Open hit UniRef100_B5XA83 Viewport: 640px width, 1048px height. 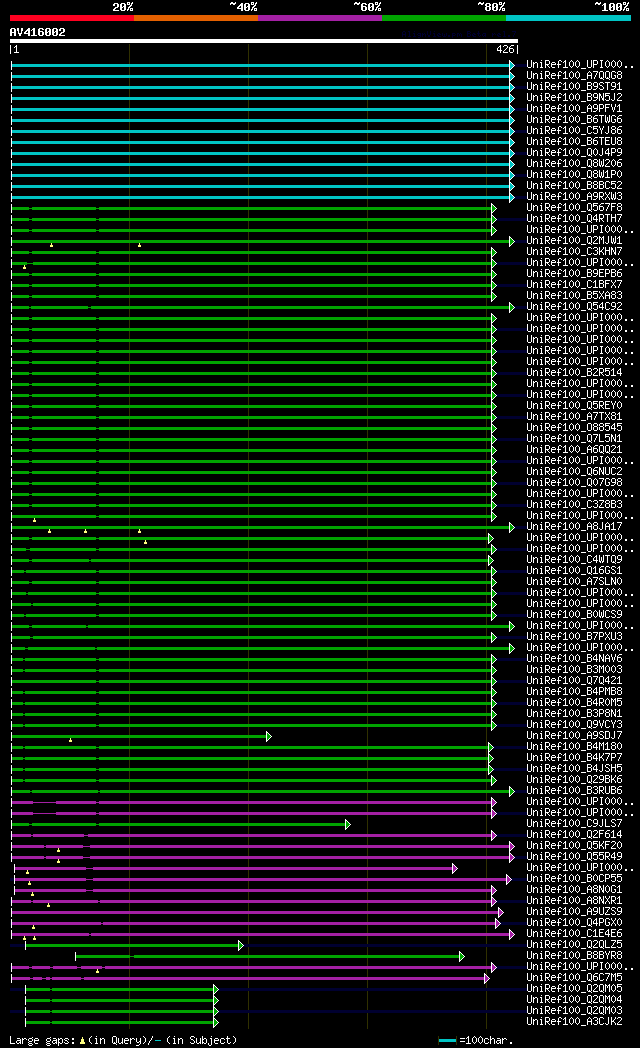coord(574,295)
